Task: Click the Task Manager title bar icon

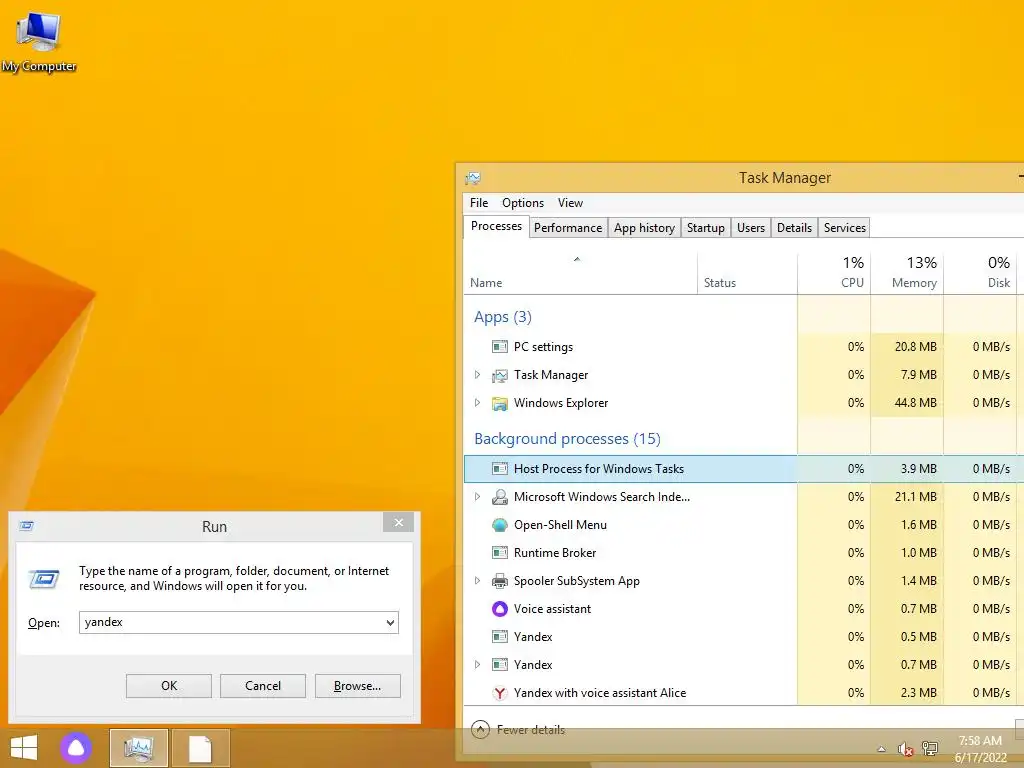Action: pos(473,178)
